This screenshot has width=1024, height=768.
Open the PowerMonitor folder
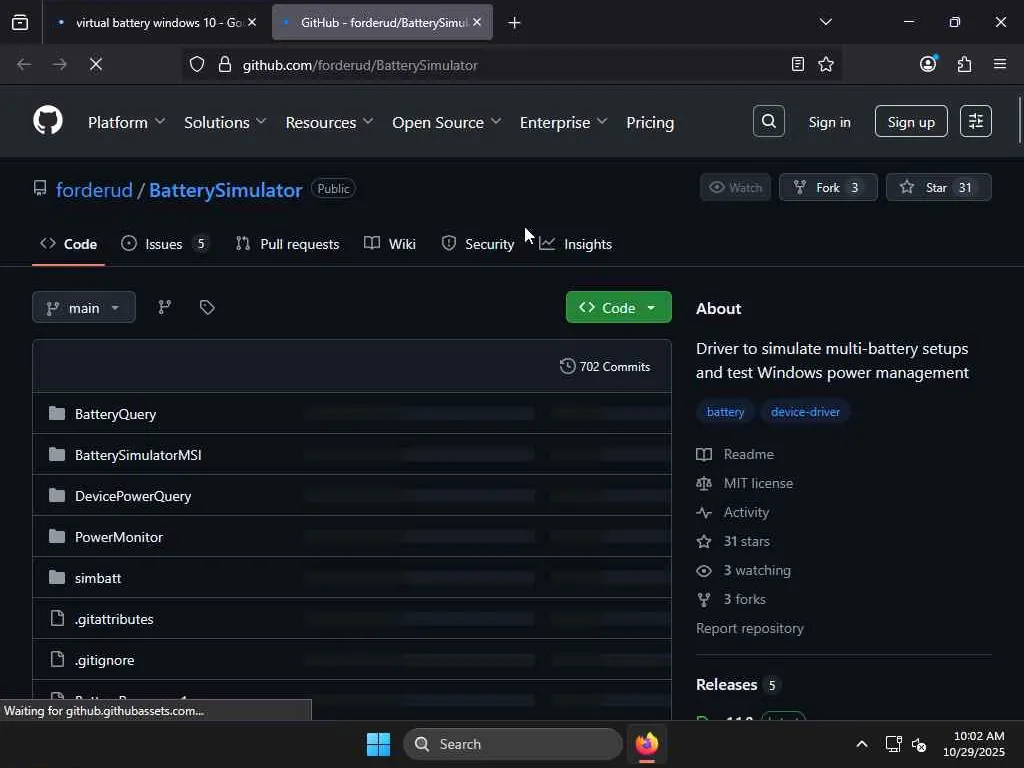[118, 537]
